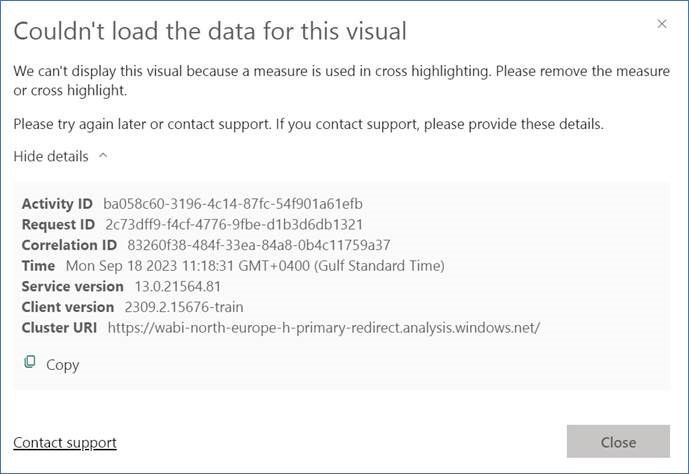Screen dimensions: 689x474
Task: Select the Request ID value text
Action: click(234, 224)
